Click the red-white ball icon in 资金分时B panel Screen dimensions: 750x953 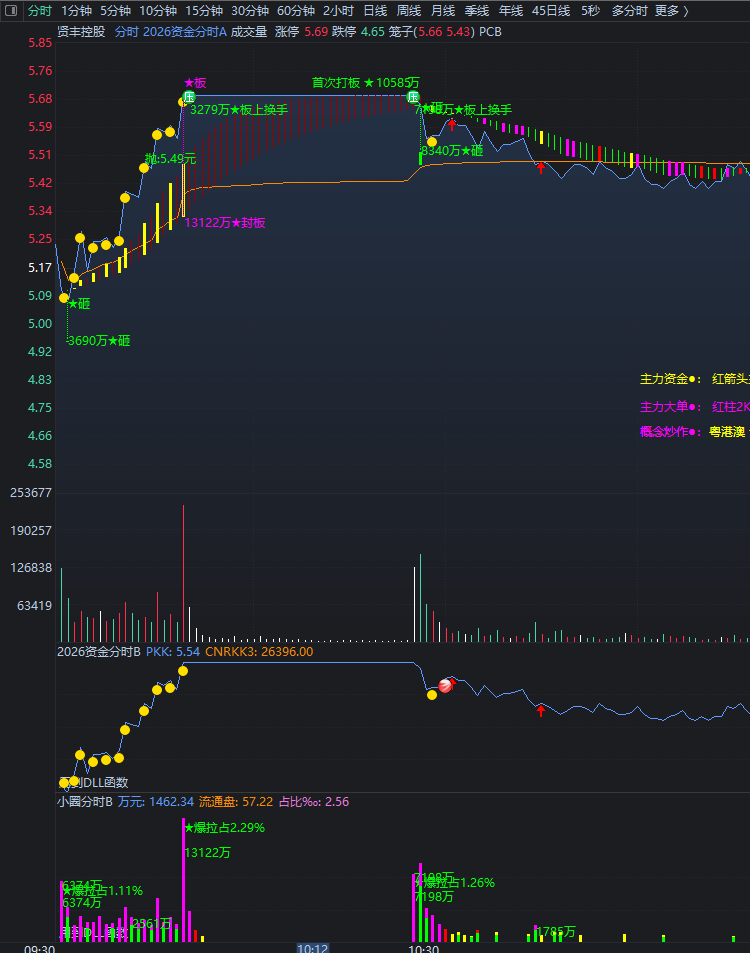(x=446, y=686)
